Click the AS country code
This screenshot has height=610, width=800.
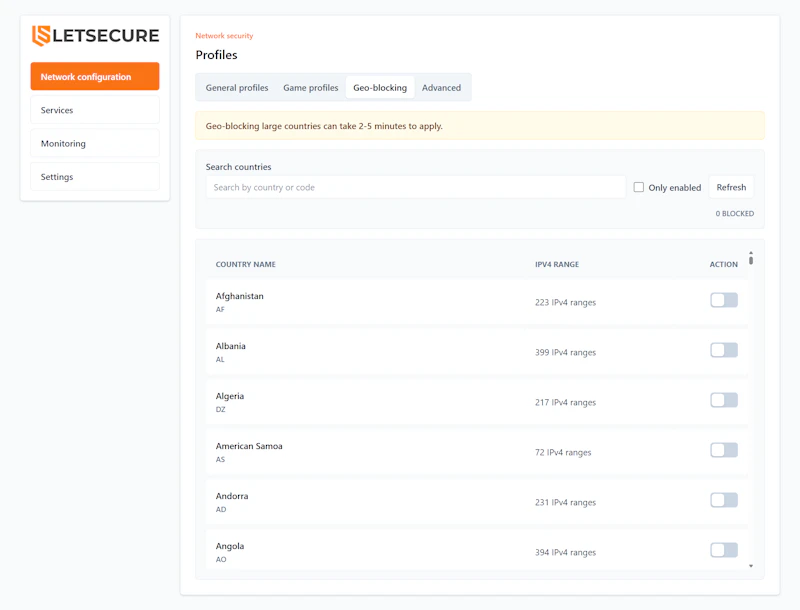(x=220, y=459)
